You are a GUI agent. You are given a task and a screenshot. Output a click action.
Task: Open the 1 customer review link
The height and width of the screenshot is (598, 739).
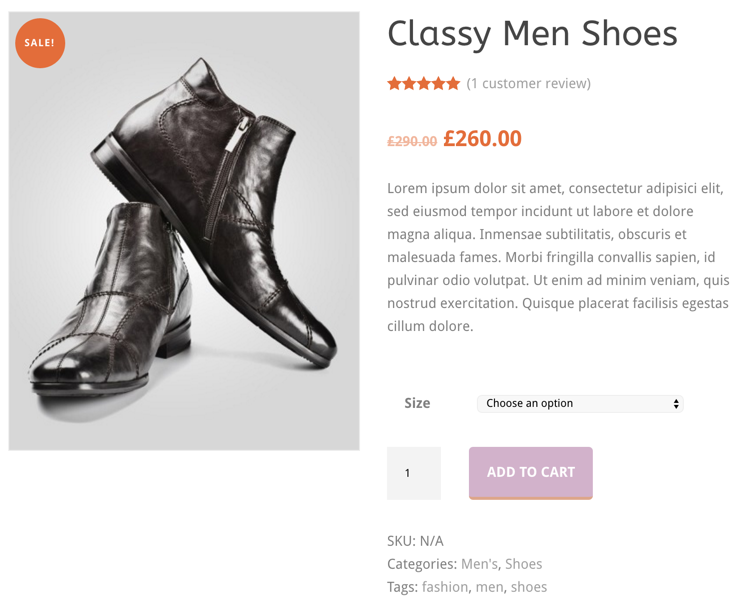click(x=529, y=84)
